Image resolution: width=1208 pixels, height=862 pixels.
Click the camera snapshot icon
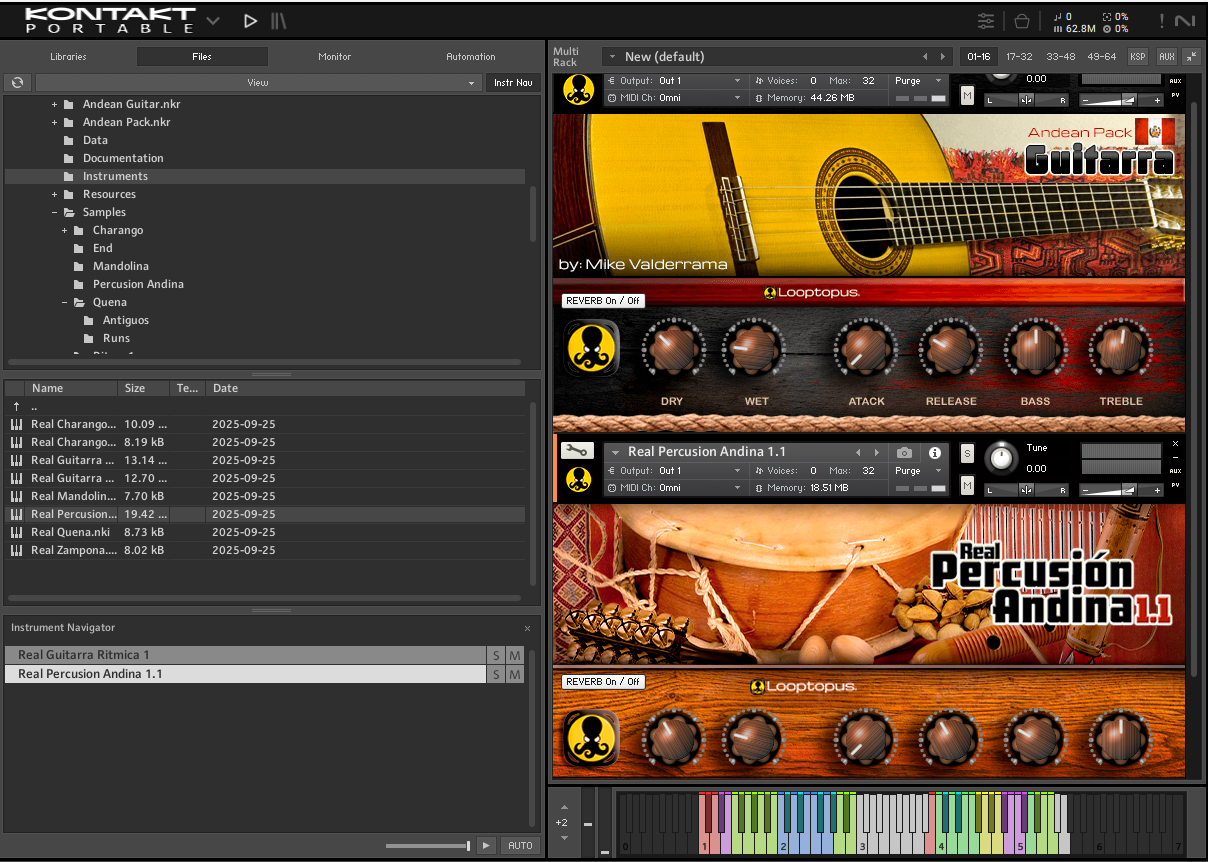904,453
